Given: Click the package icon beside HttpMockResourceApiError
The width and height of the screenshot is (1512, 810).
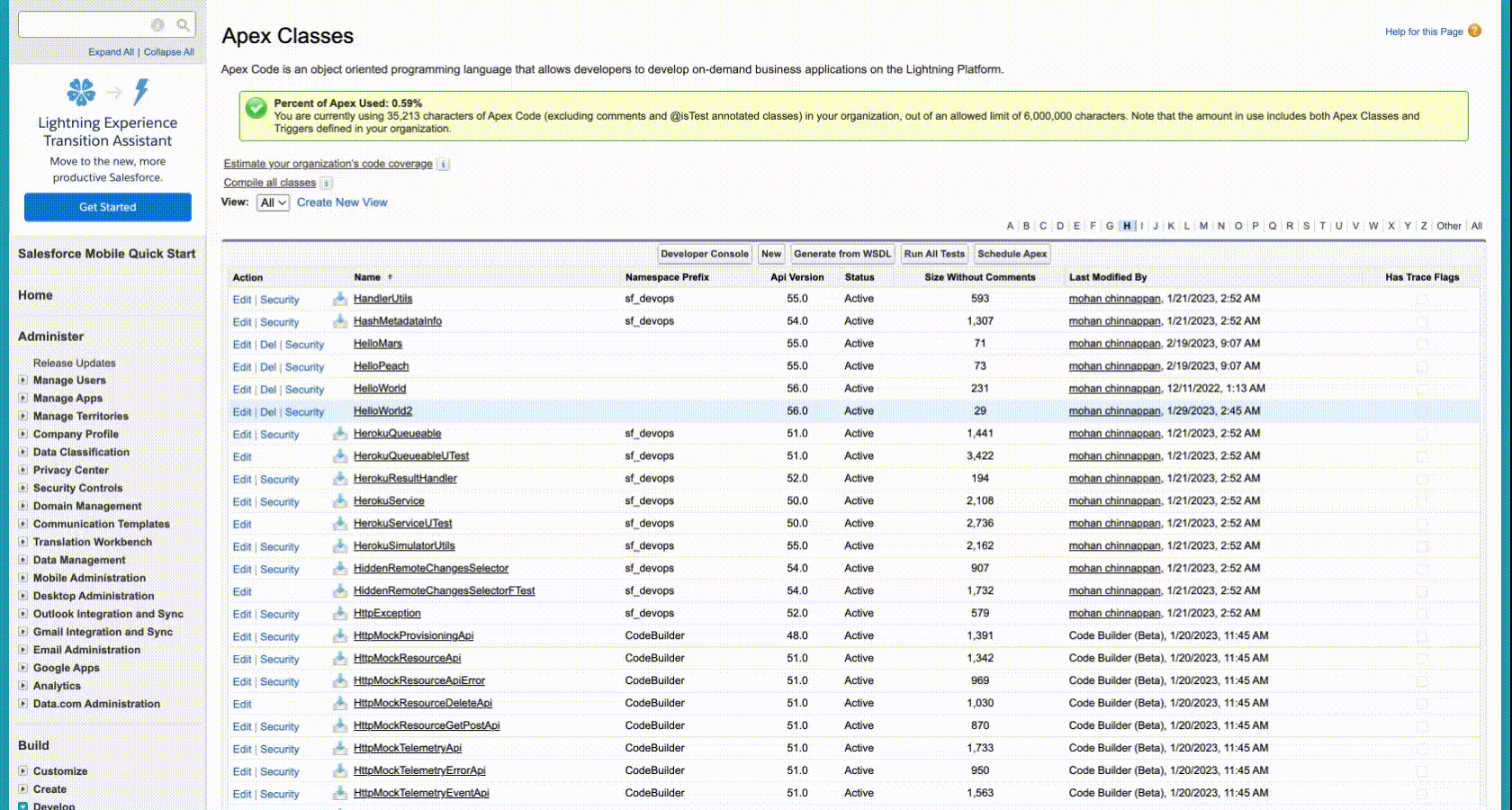Looking at the screenshot, I should [340, 680].
